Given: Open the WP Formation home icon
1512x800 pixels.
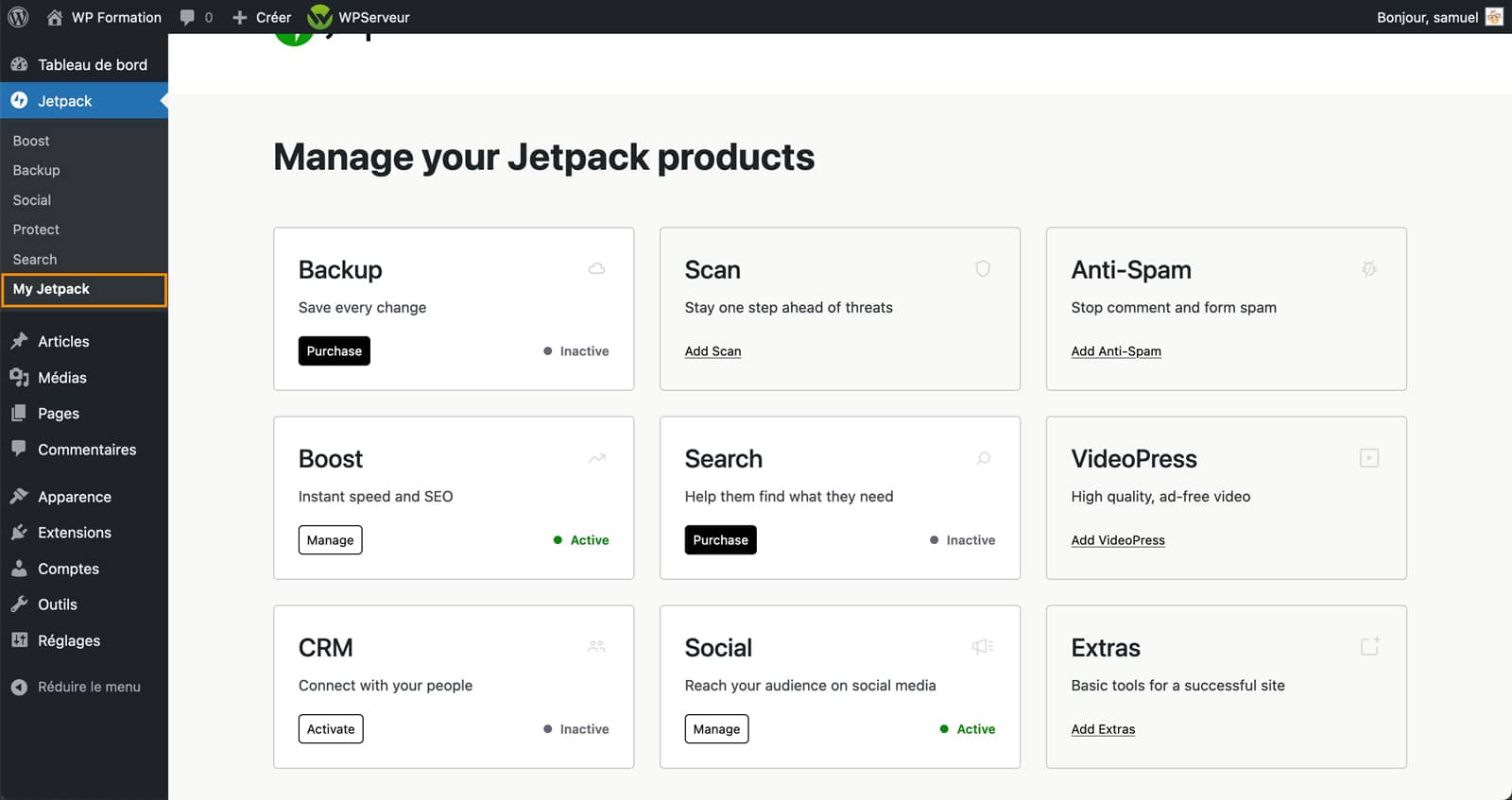Looking at the screenshot, I should 55,17.
